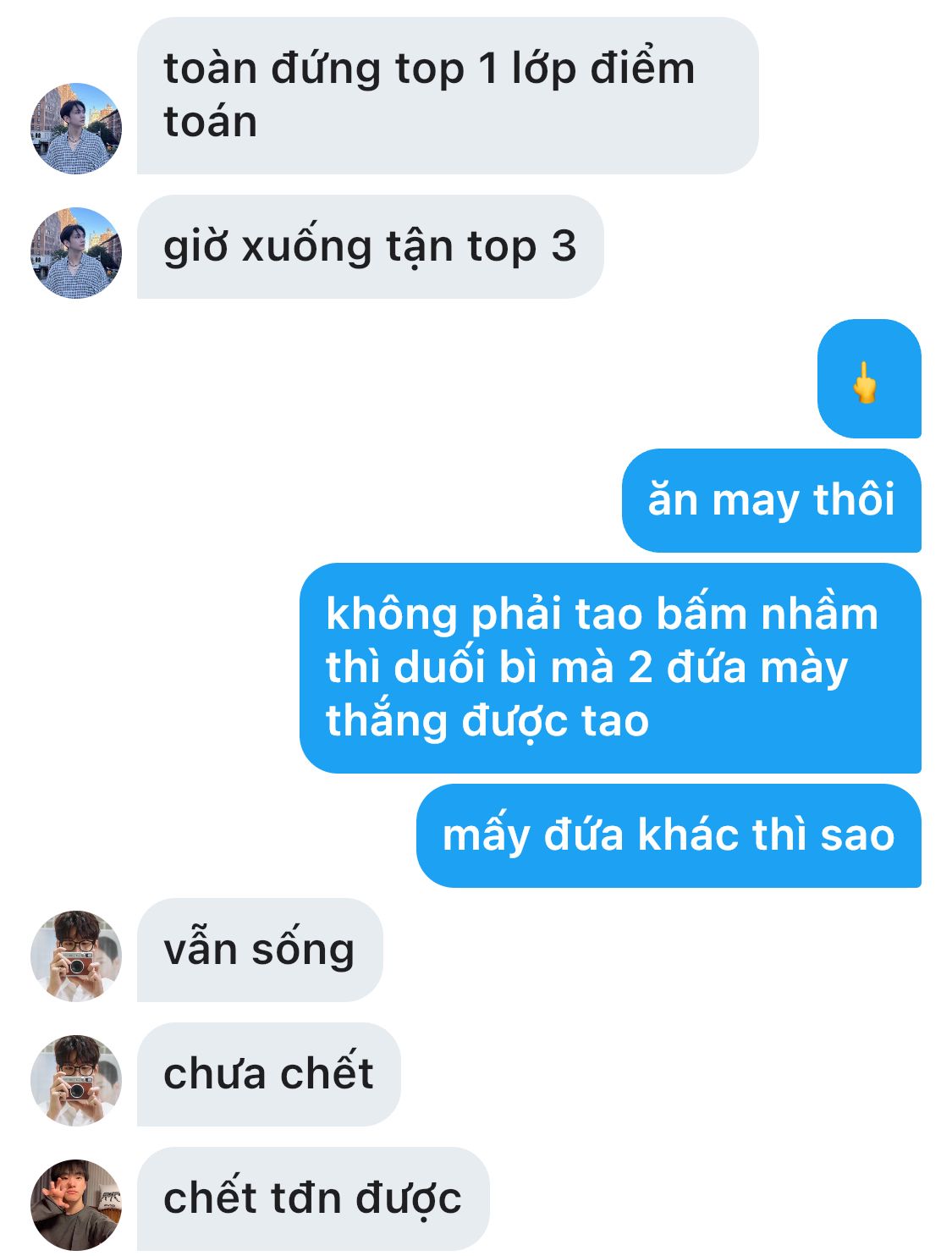952x1256 pixels.
Task: Select the "toàn đứng top 1 lớp điểm toán" bubble
Action: pyautogui.click(x=448, y=96)
